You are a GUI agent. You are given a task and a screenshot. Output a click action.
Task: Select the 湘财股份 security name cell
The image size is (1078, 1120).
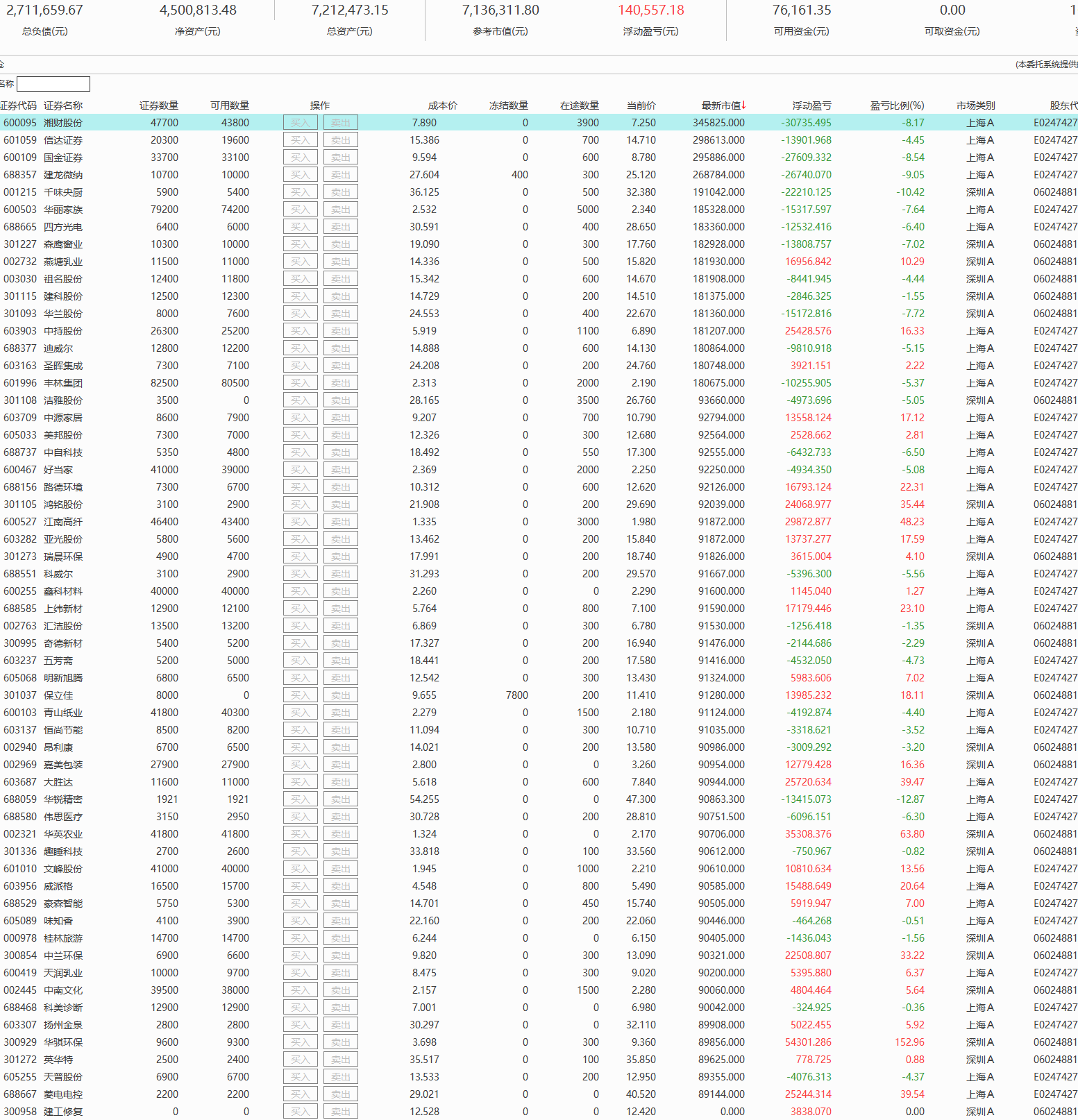click(63, 123)
